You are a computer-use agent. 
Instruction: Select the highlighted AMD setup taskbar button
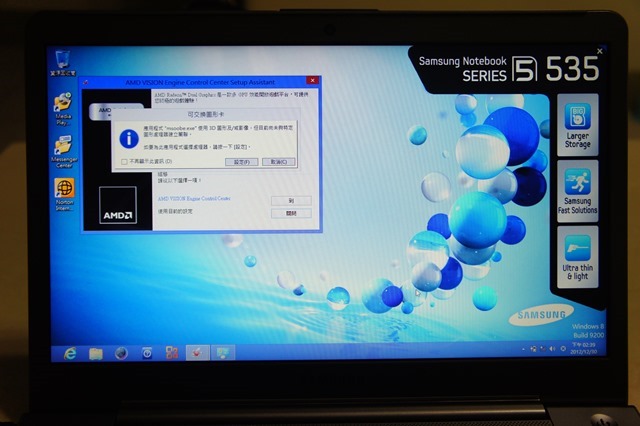(198, 353)
